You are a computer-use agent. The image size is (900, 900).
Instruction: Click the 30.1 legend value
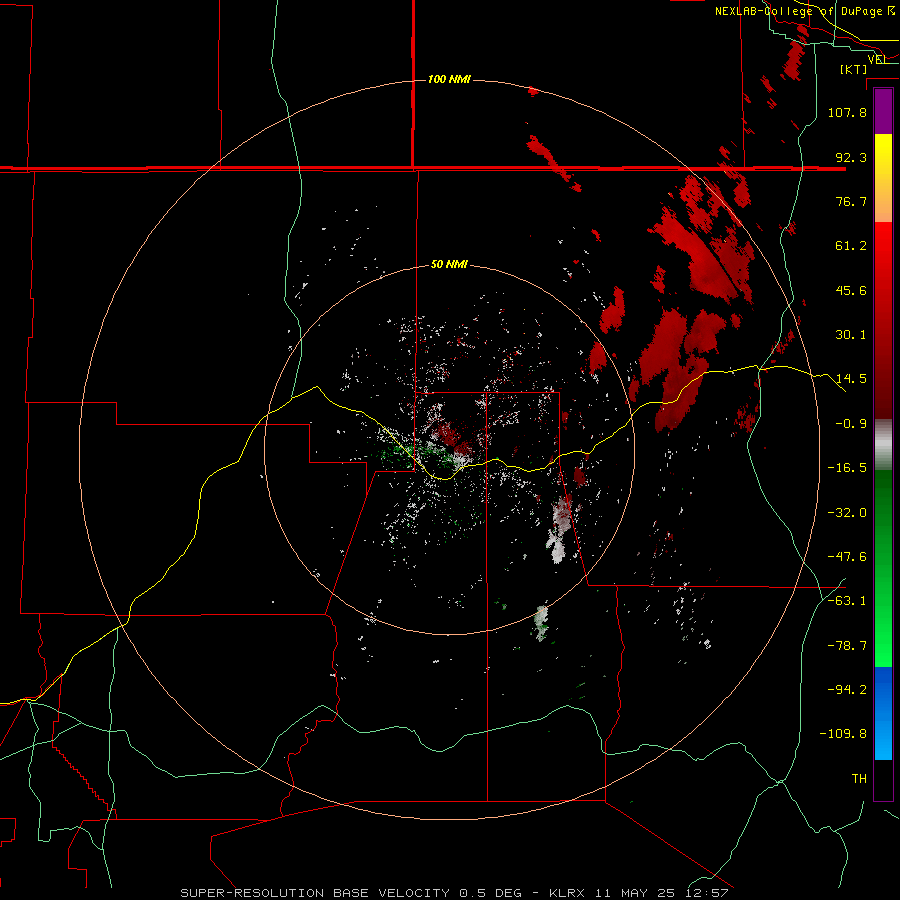click(851, 335)
